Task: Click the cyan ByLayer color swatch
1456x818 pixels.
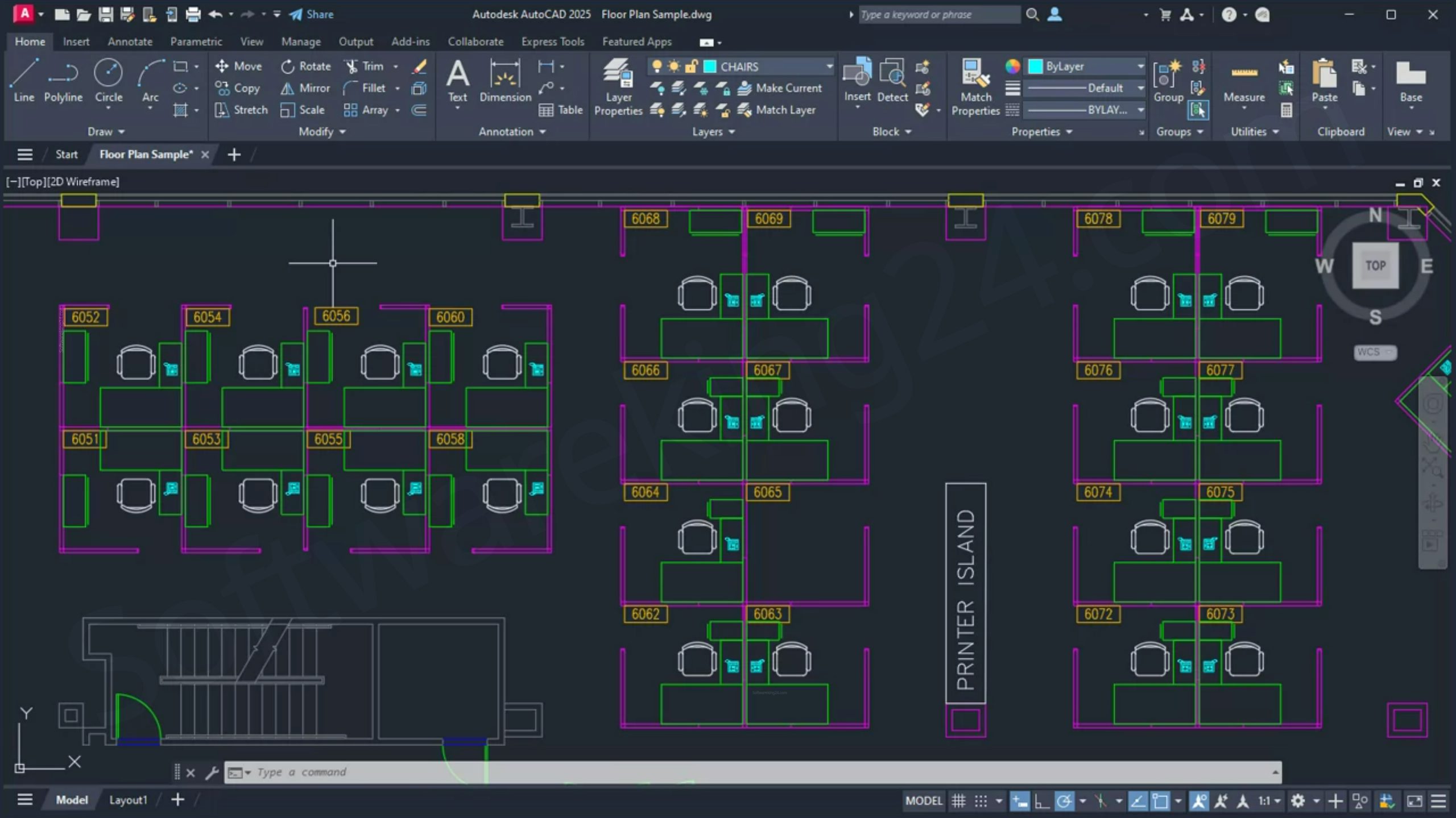Action: 1035,67
